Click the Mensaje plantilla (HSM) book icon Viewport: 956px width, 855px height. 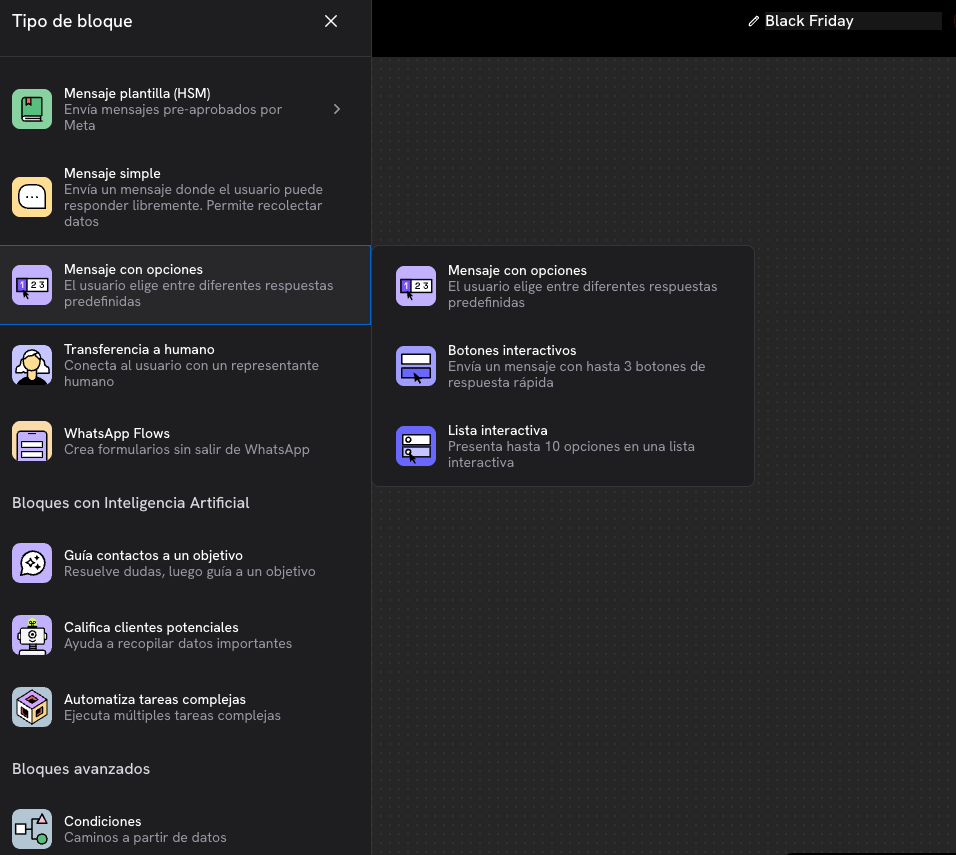[x=32, y=109]
